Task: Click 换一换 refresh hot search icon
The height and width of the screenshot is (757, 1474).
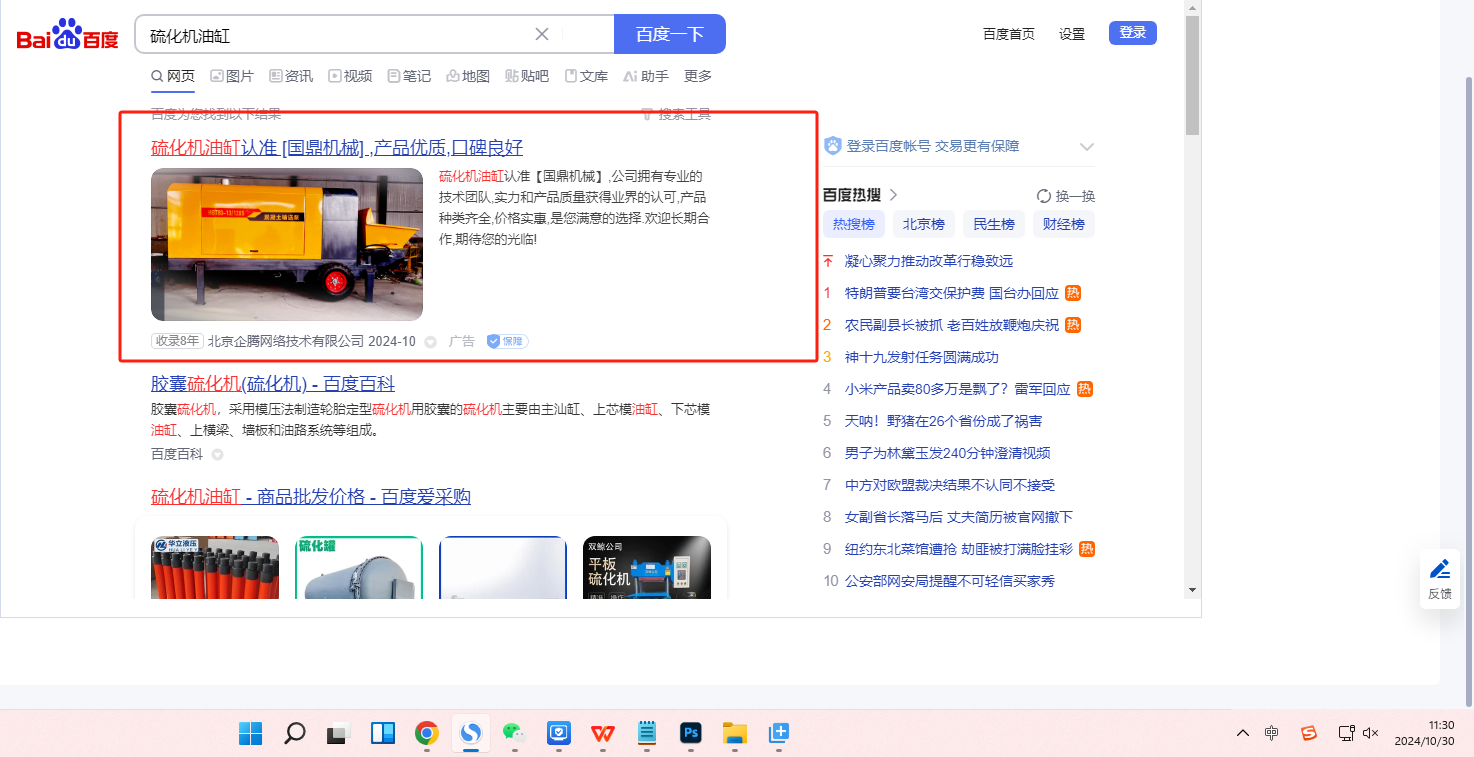Action: click(x=1044, y=196)
